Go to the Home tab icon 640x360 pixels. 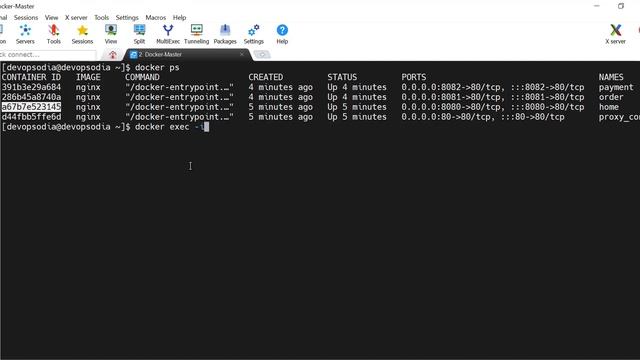coord(113,54)
